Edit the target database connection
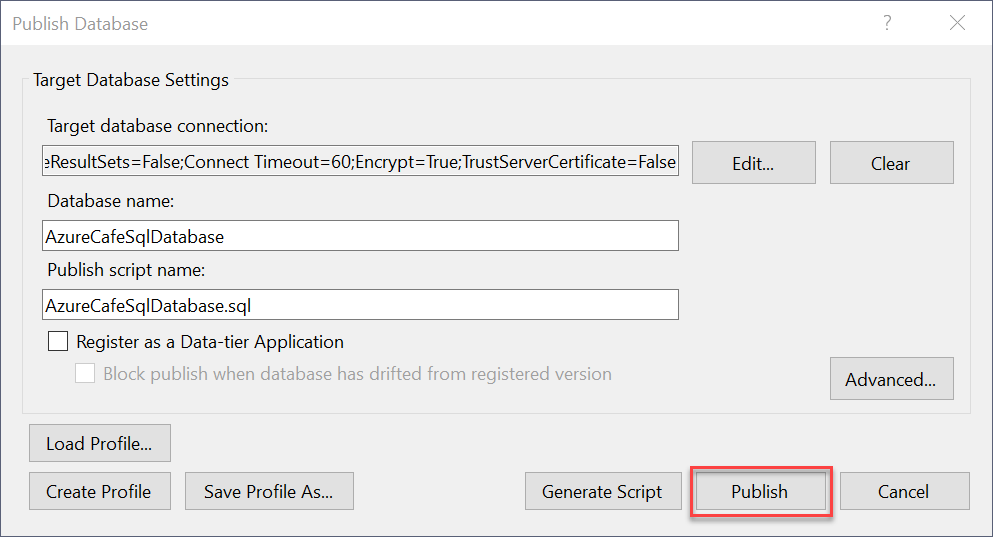Screen dimensions: 993x537 pyautogui.click(x=754, y=163)
